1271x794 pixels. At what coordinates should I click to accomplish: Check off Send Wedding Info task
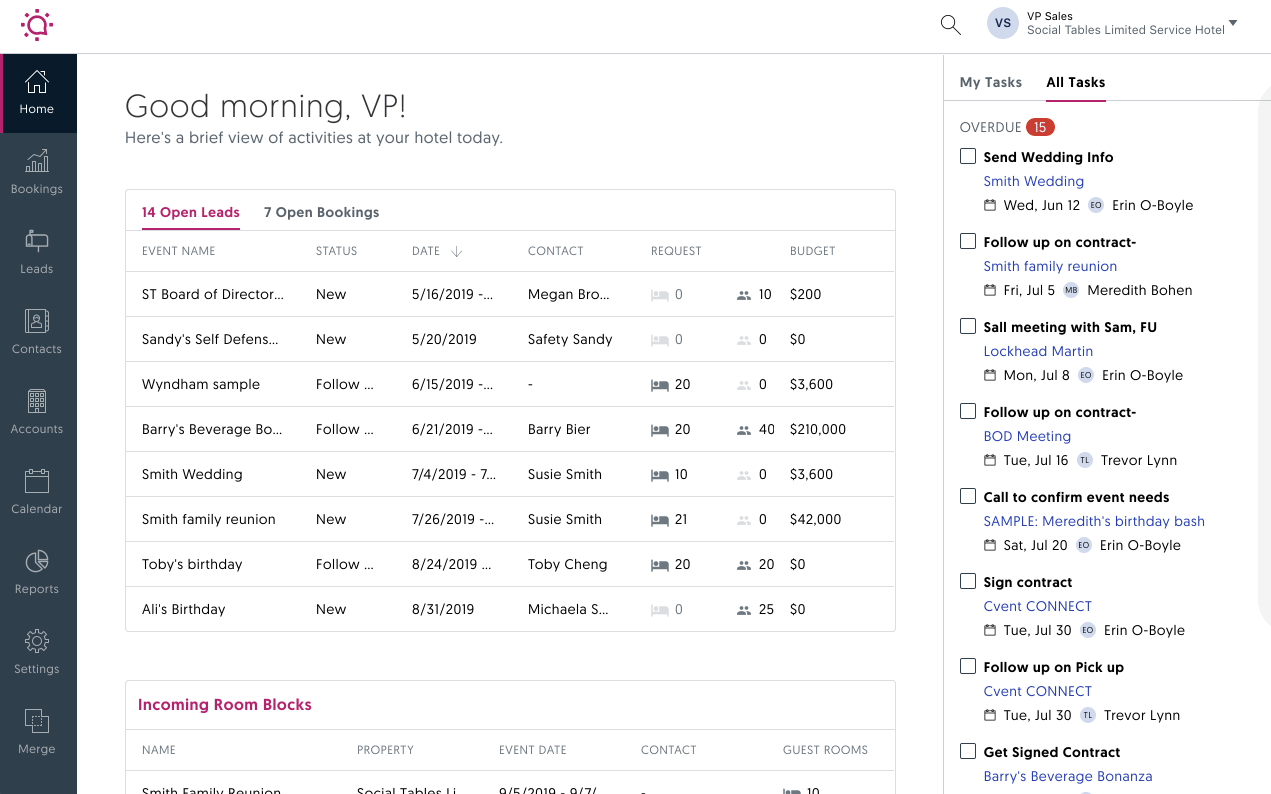(968, 156)
